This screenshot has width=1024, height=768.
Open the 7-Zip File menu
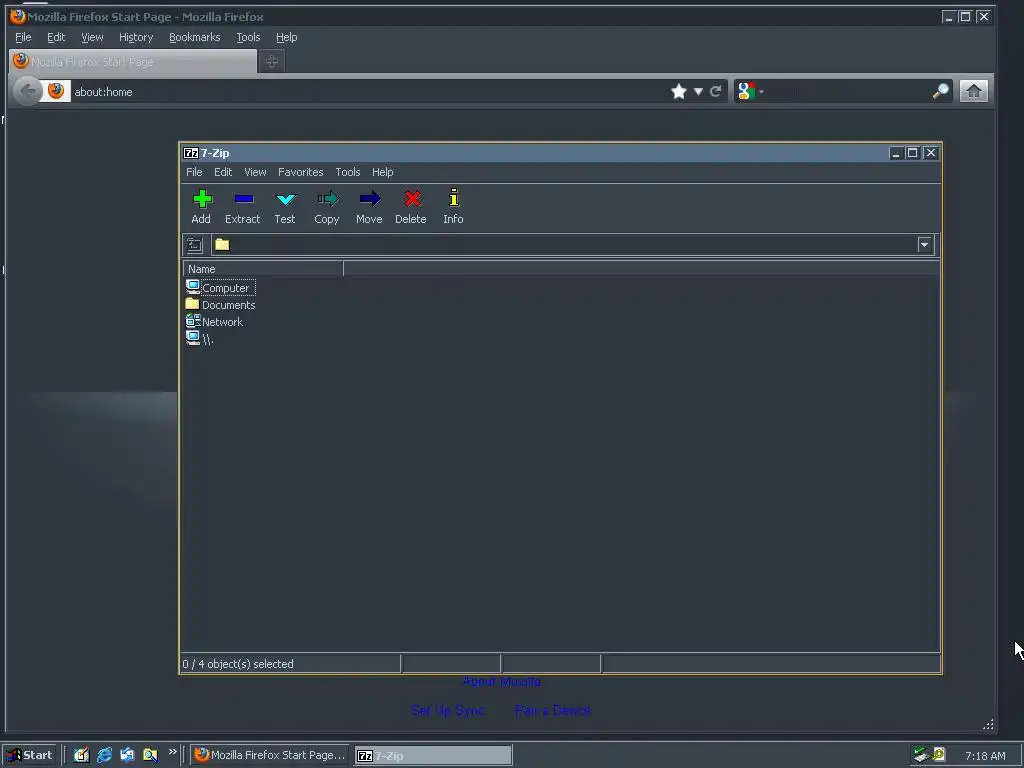pos(194,172)
